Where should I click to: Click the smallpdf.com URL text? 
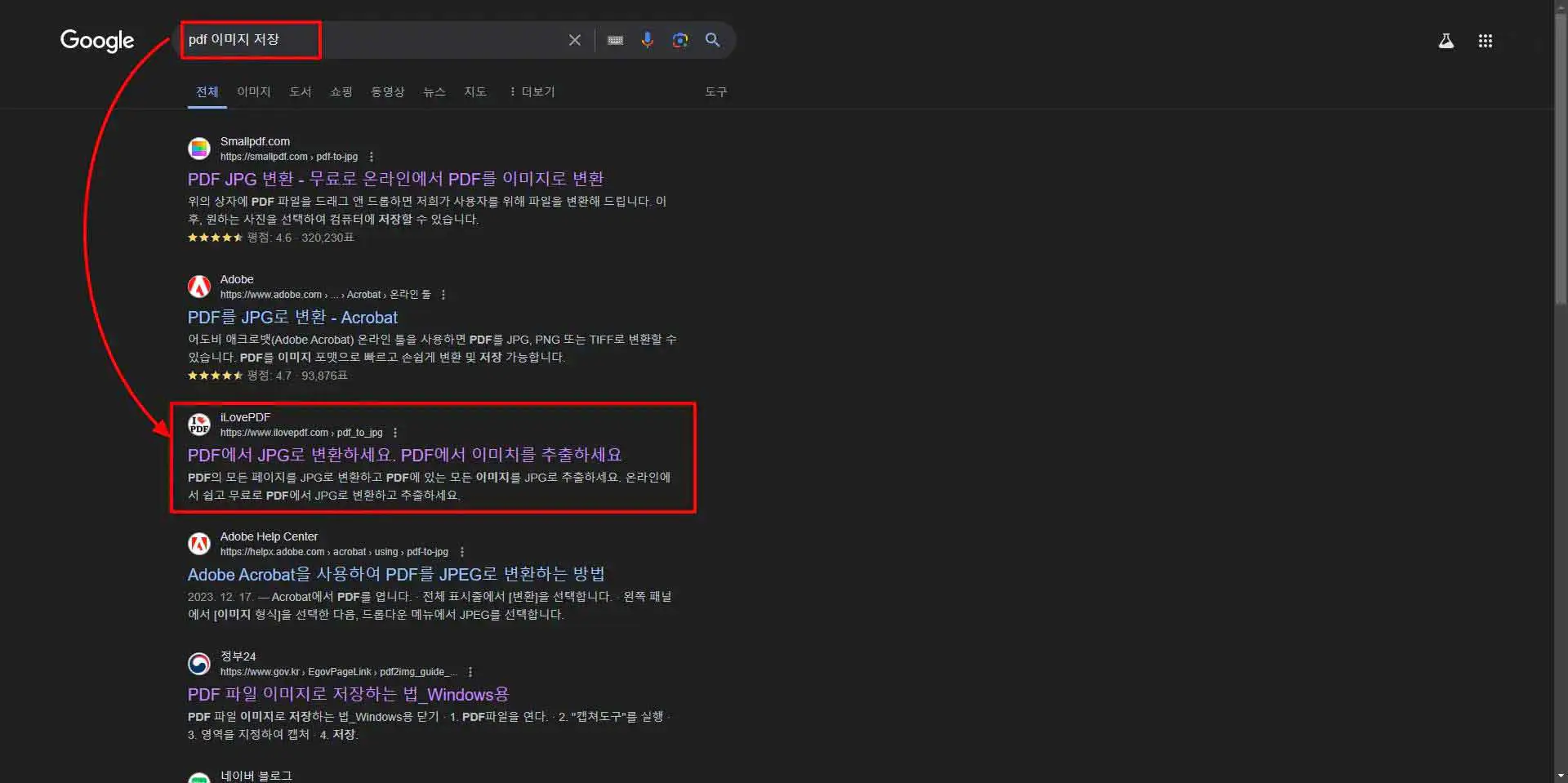click(289, 157)
